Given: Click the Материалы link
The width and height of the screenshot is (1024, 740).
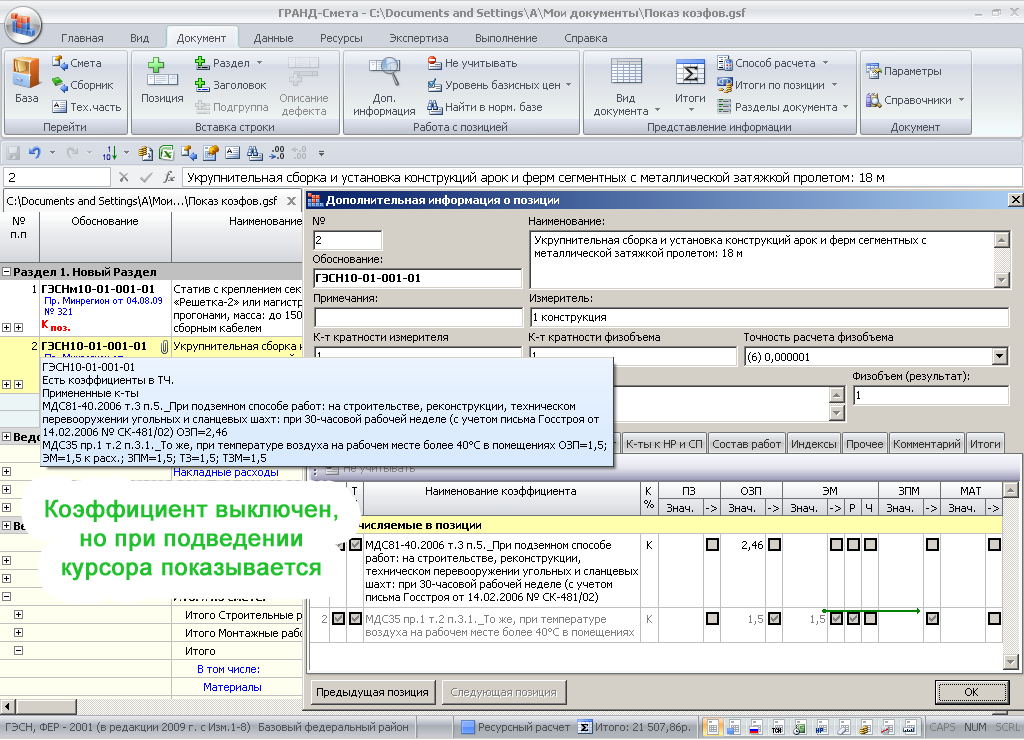Looking at the screenshot, I should tap(232, 687).
